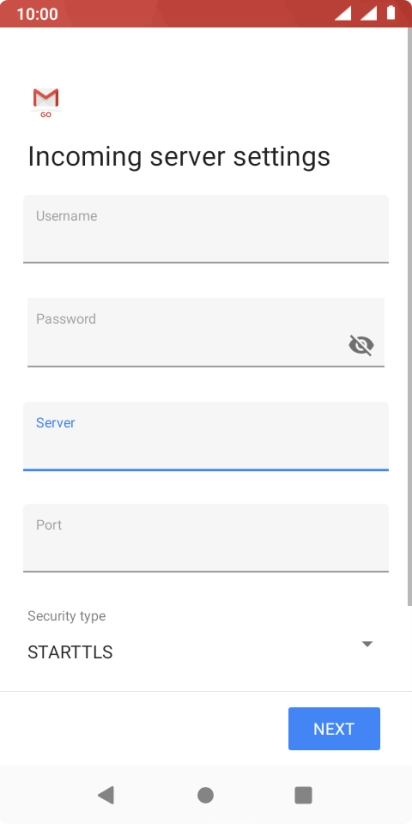Focus the Password input field
Screen dimensions: 412x824
pyautogui.click(x=205, y=332)
